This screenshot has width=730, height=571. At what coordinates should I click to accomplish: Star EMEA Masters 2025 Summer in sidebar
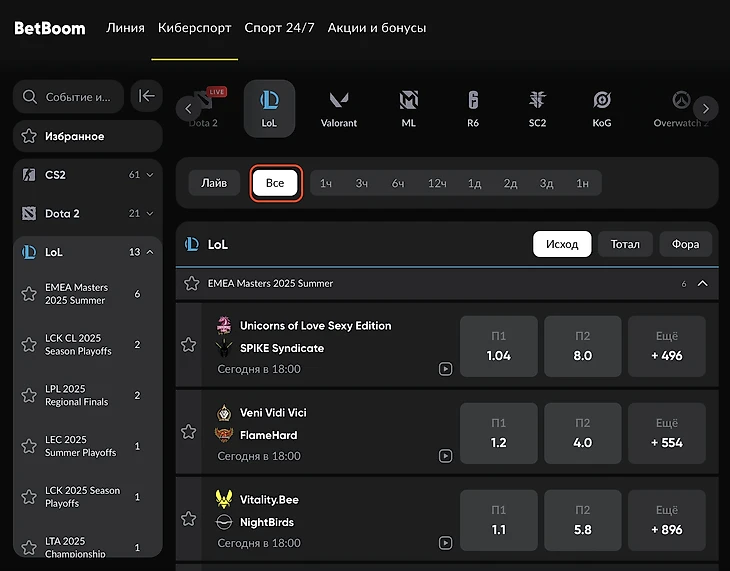[29, 294]
